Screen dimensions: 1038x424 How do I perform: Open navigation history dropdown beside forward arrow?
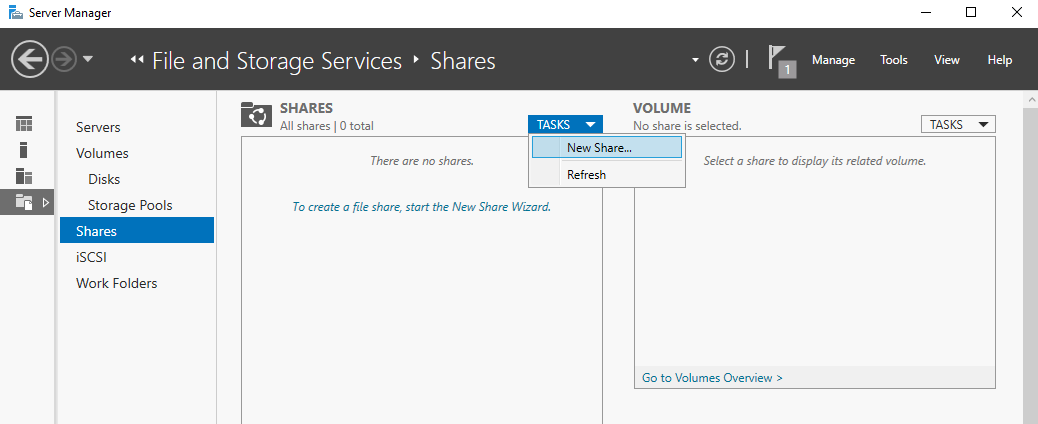tap(87, 60)
